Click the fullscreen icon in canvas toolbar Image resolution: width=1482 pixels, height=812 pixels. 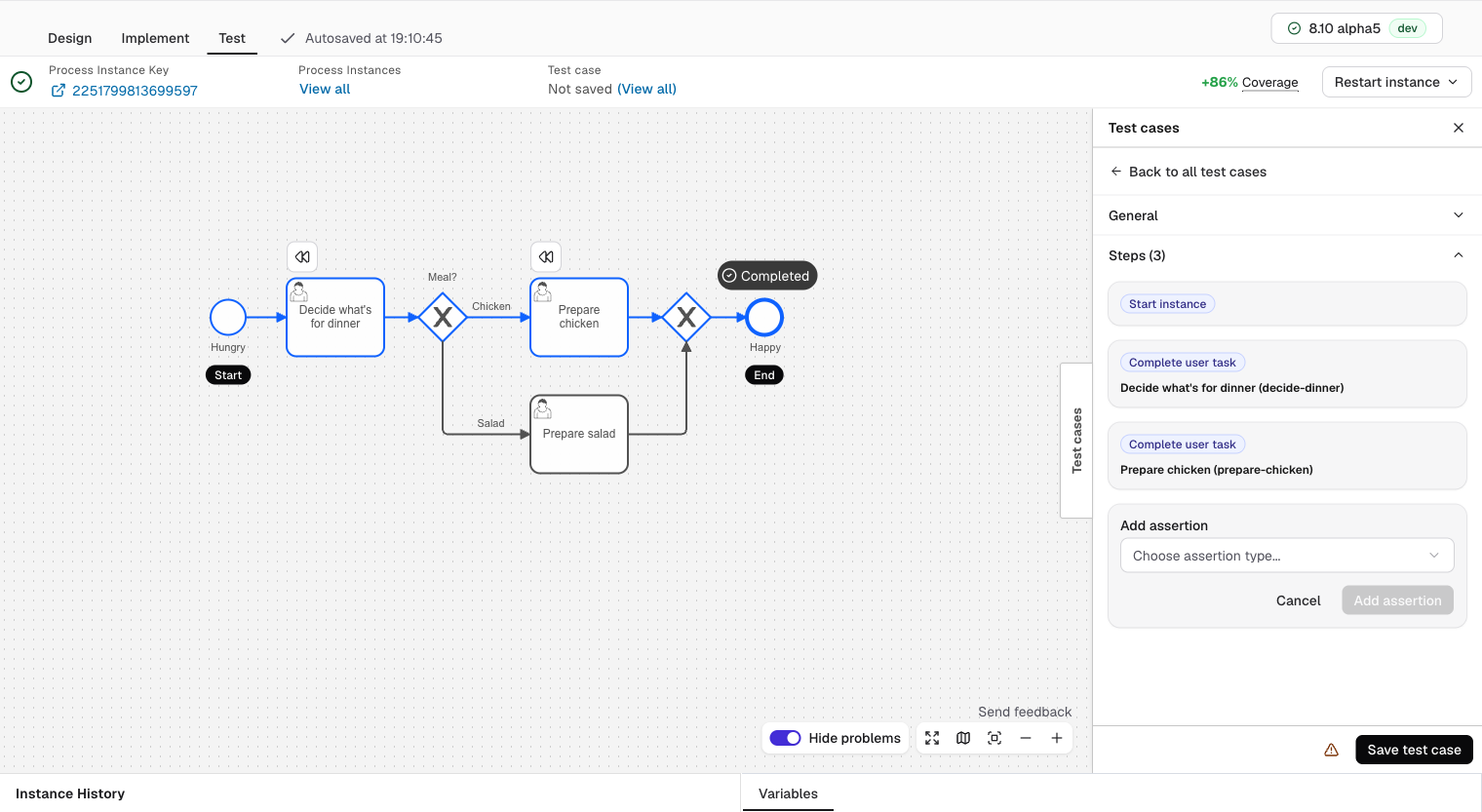pos(932,738)
